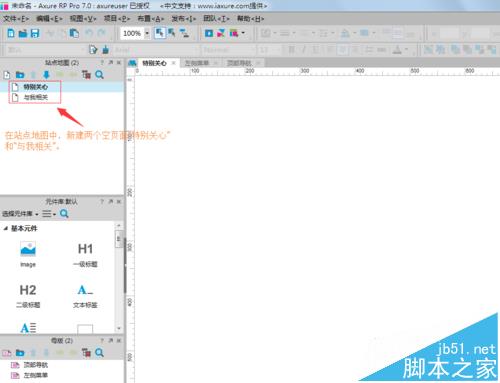Image resolution: width=500 pixels, height=383 pixels.
Task: Open the 100% zoom dropdown
Action: (x=147, y=33)
